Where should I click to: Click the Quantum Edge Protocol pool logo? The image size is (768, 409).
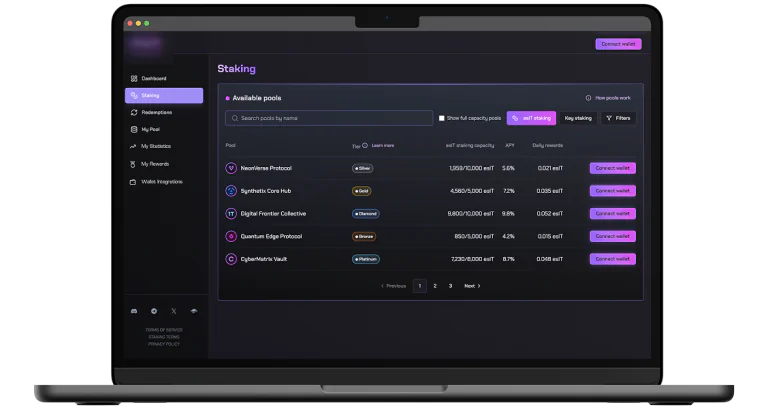(x=231, y=236)
